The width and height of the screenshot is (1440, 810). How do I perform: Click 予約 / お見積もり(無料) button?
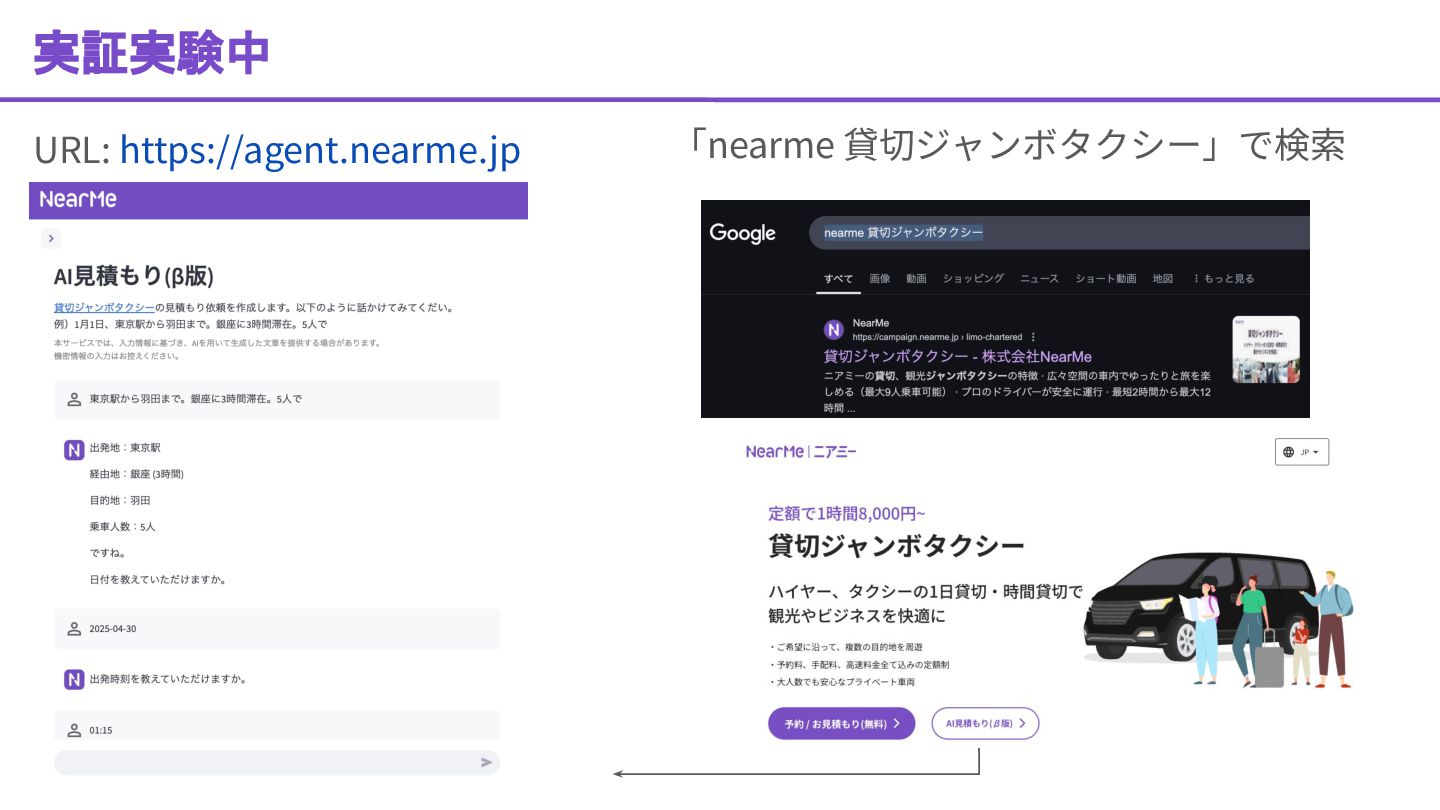[841, 723]
